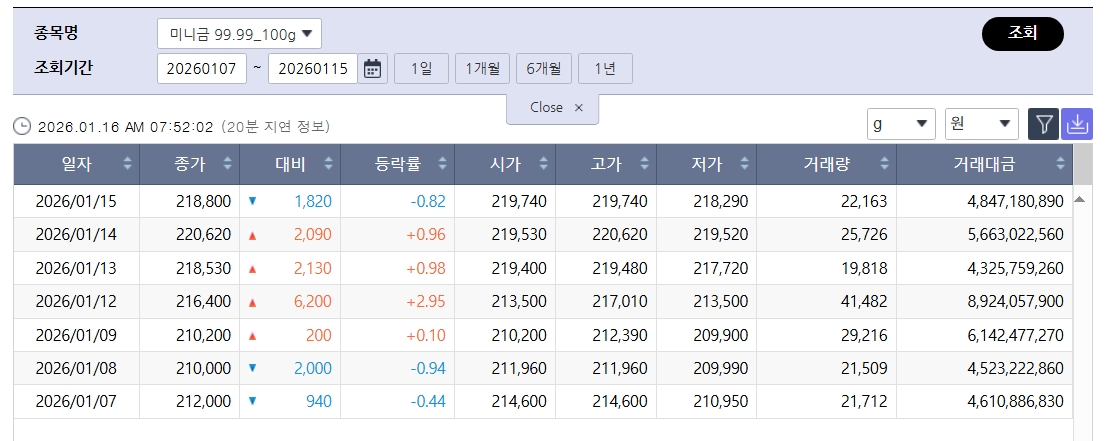Screen dimensions: 1106x441
Task: Sort by 고가 column sort arrows
Action: [x=644, y=164]
